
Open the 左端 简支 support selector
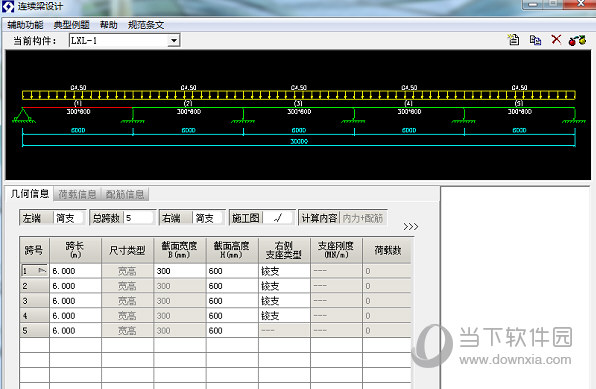[x=69, y=218]
